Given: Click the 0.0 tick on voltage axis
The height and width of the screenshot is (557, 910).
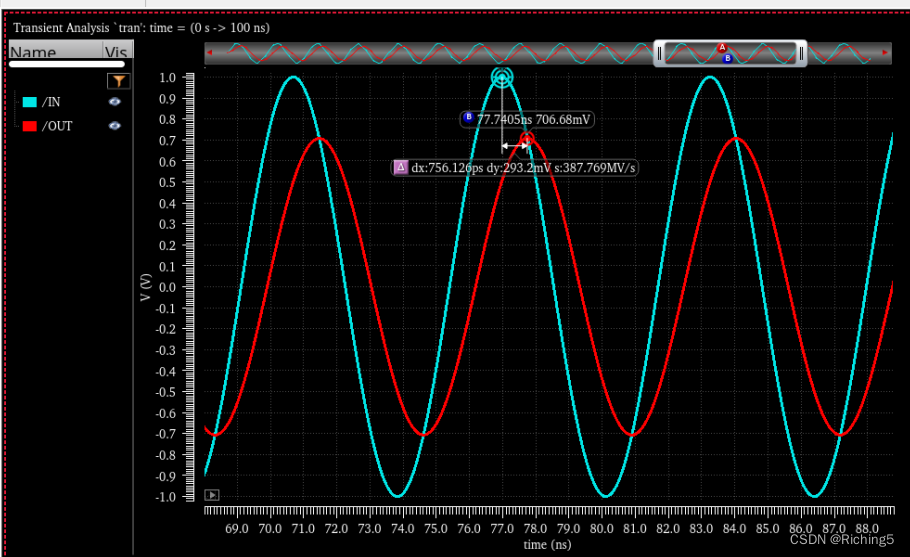Looking at the screenshot, I should [x=167, y=287].
